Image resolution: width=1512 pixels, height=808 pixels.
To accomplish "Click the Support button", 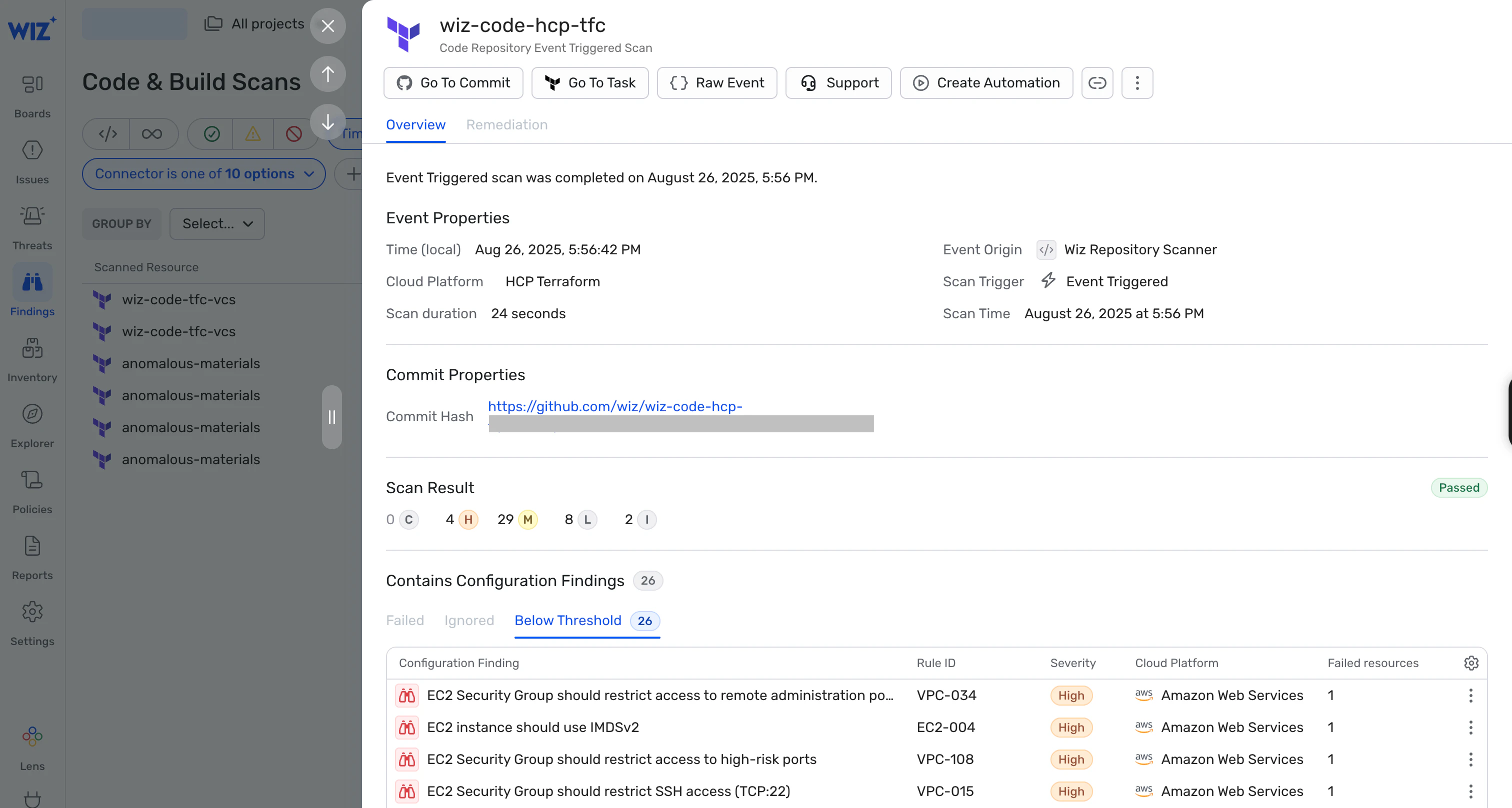I will [838, 83].
